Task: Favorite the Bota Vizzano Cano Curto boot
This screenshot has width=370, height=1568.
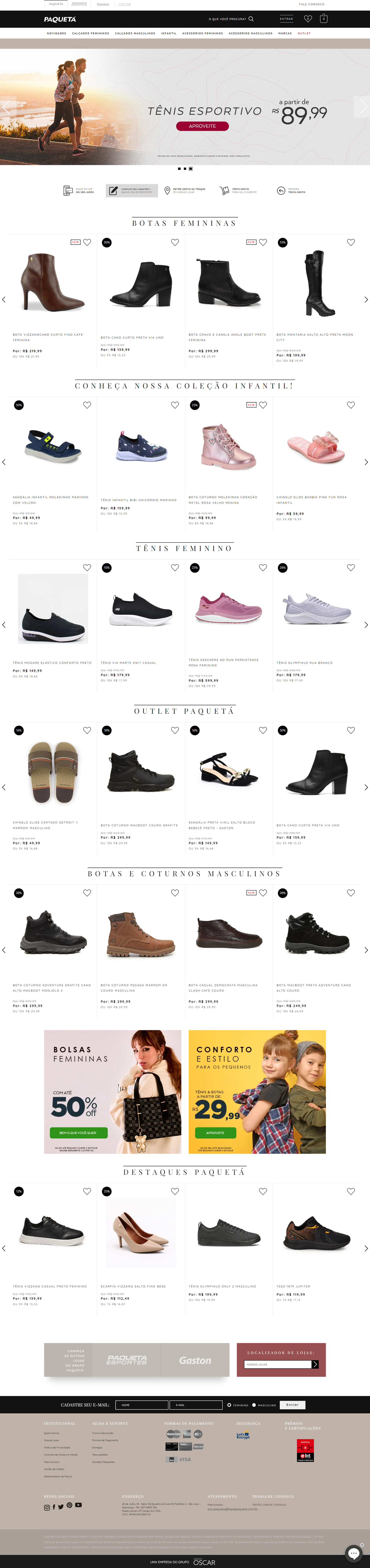Action: (x=87, y=242)
